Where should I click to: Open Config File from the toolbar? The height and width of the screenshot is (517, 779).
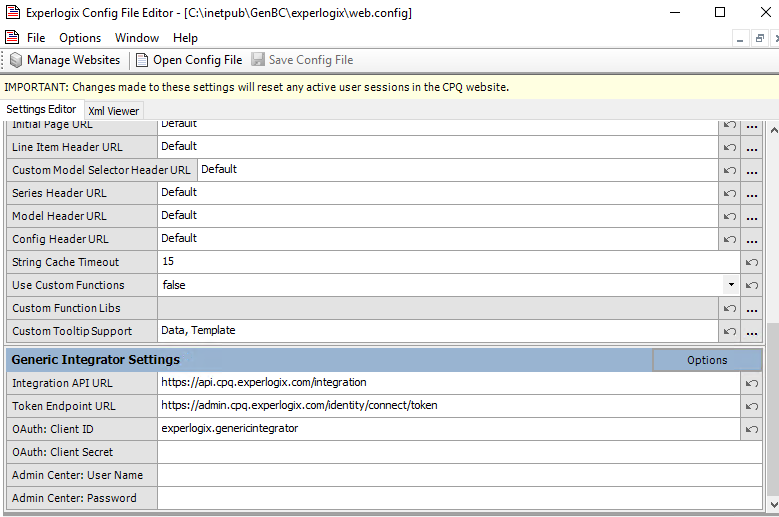pyautogui.click(x=189, y=60)
